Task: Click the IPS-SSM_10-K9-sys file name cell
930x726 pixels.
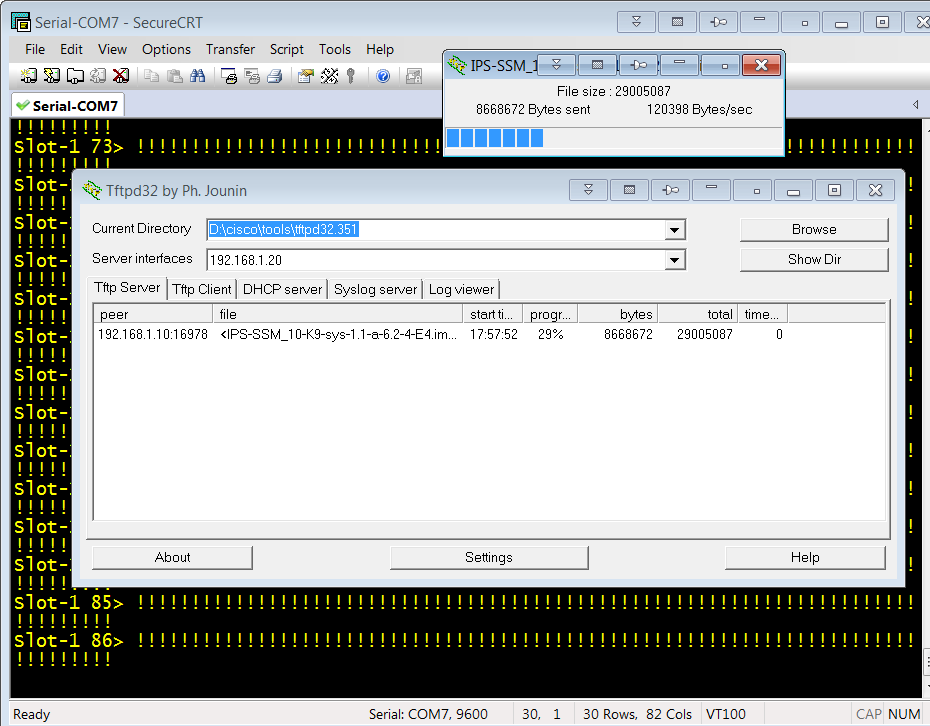Action: [x=339, y=335]
